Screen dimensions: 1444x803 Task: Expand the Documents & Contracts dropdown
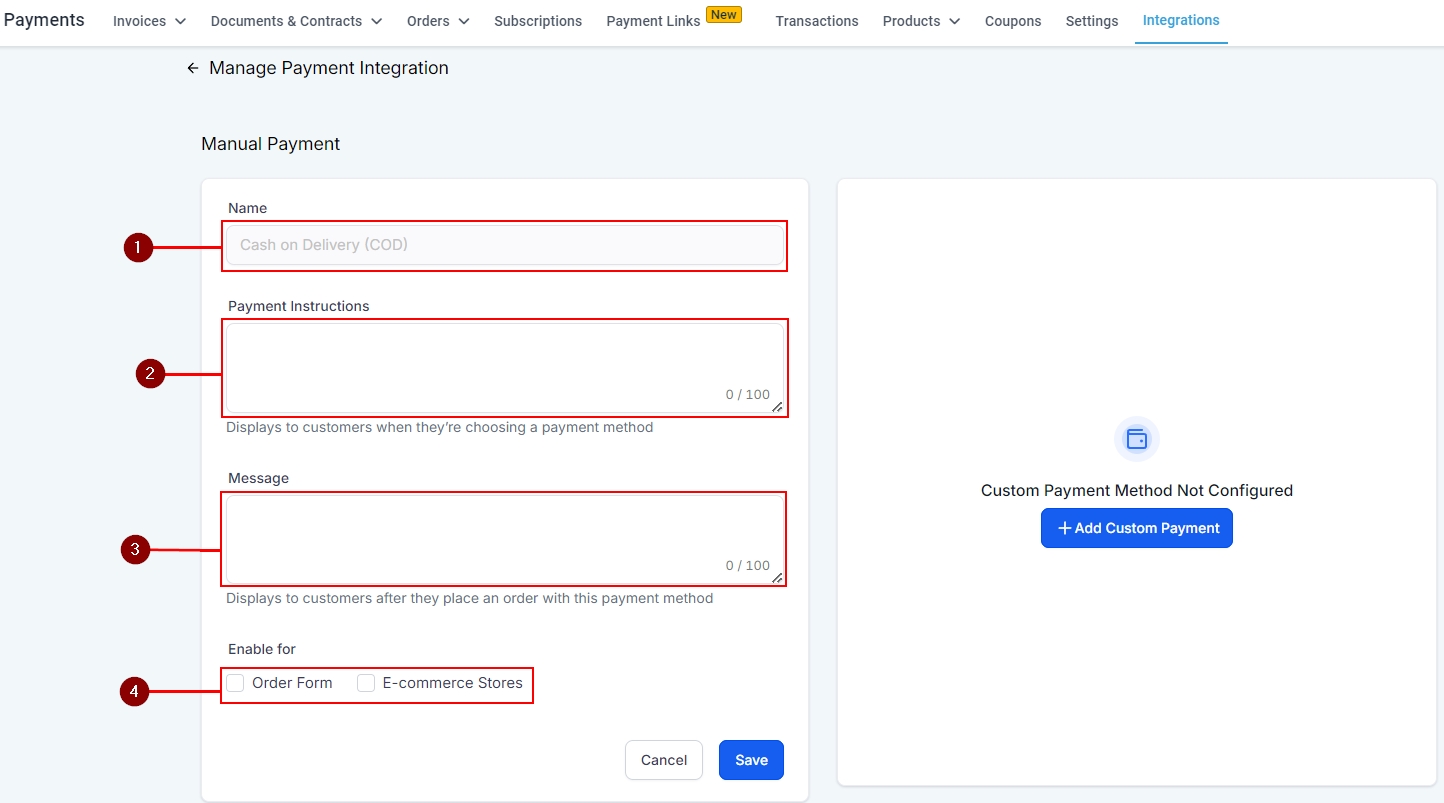(296, 21)
